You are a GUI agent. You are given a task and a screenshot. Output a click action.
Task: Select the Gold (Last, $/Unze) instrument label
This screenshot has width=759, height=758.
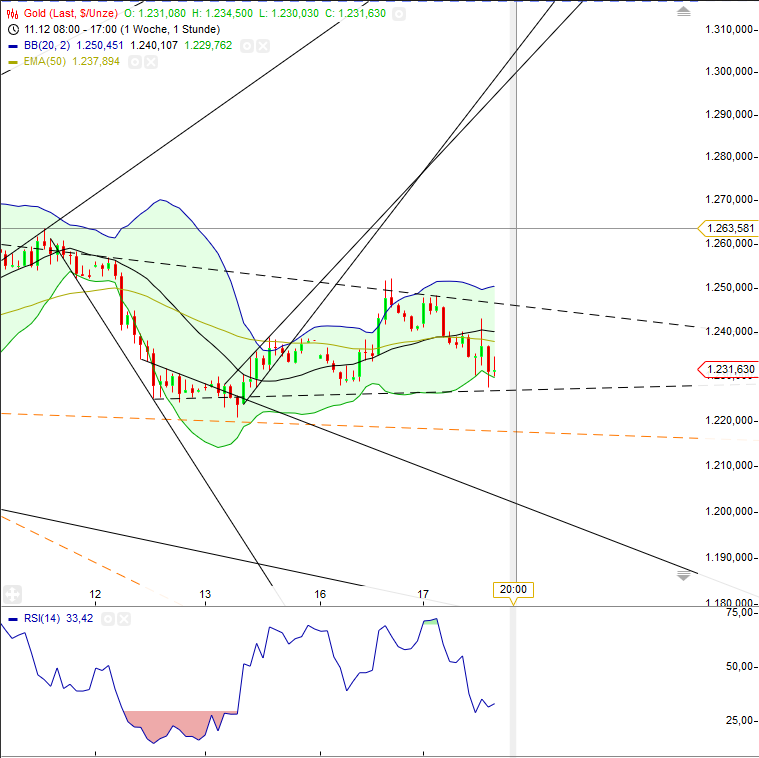pyautogui.click(x=71, y=14)
